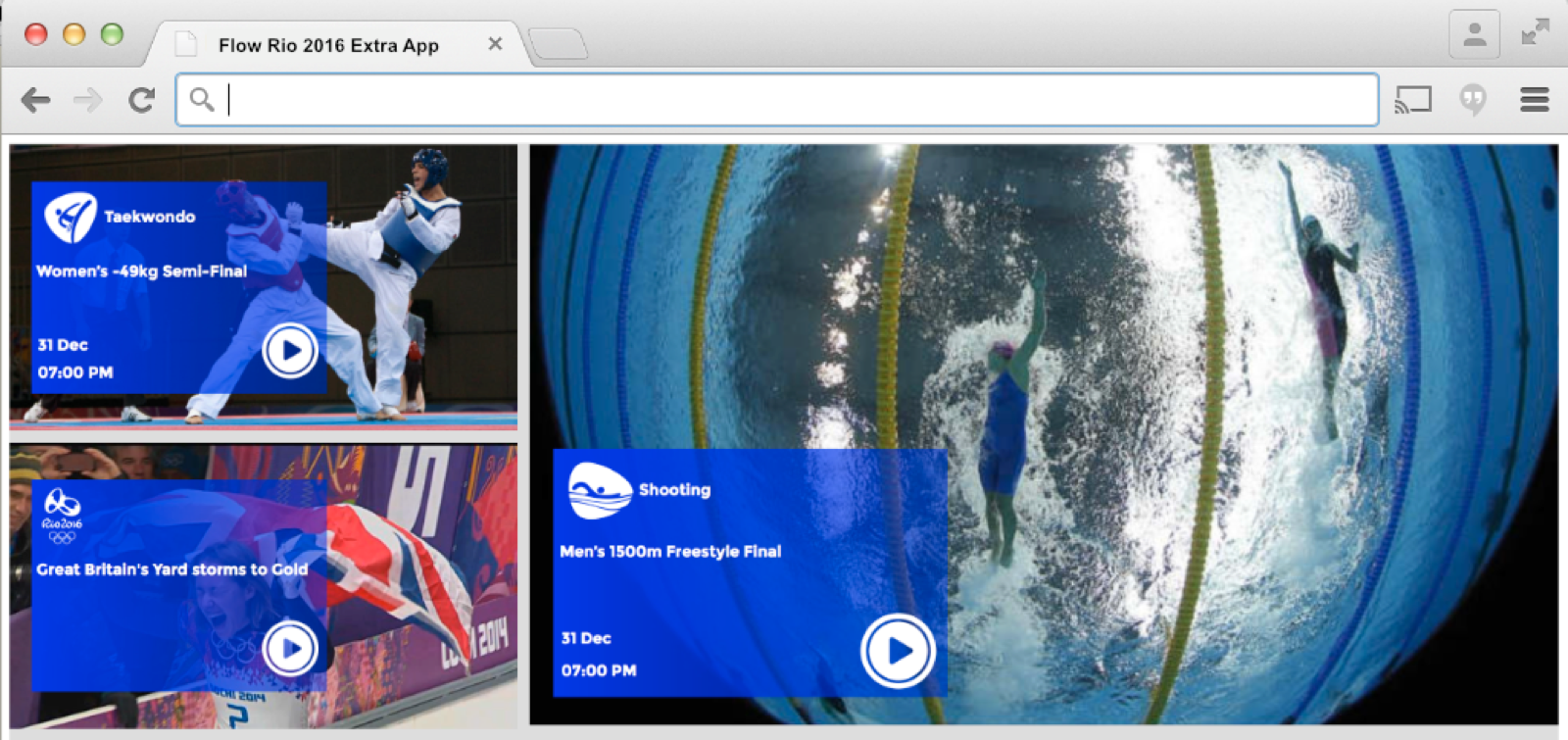1568x740 pixels.
Task: Open the user profile button
Action: pos(1474,35)
